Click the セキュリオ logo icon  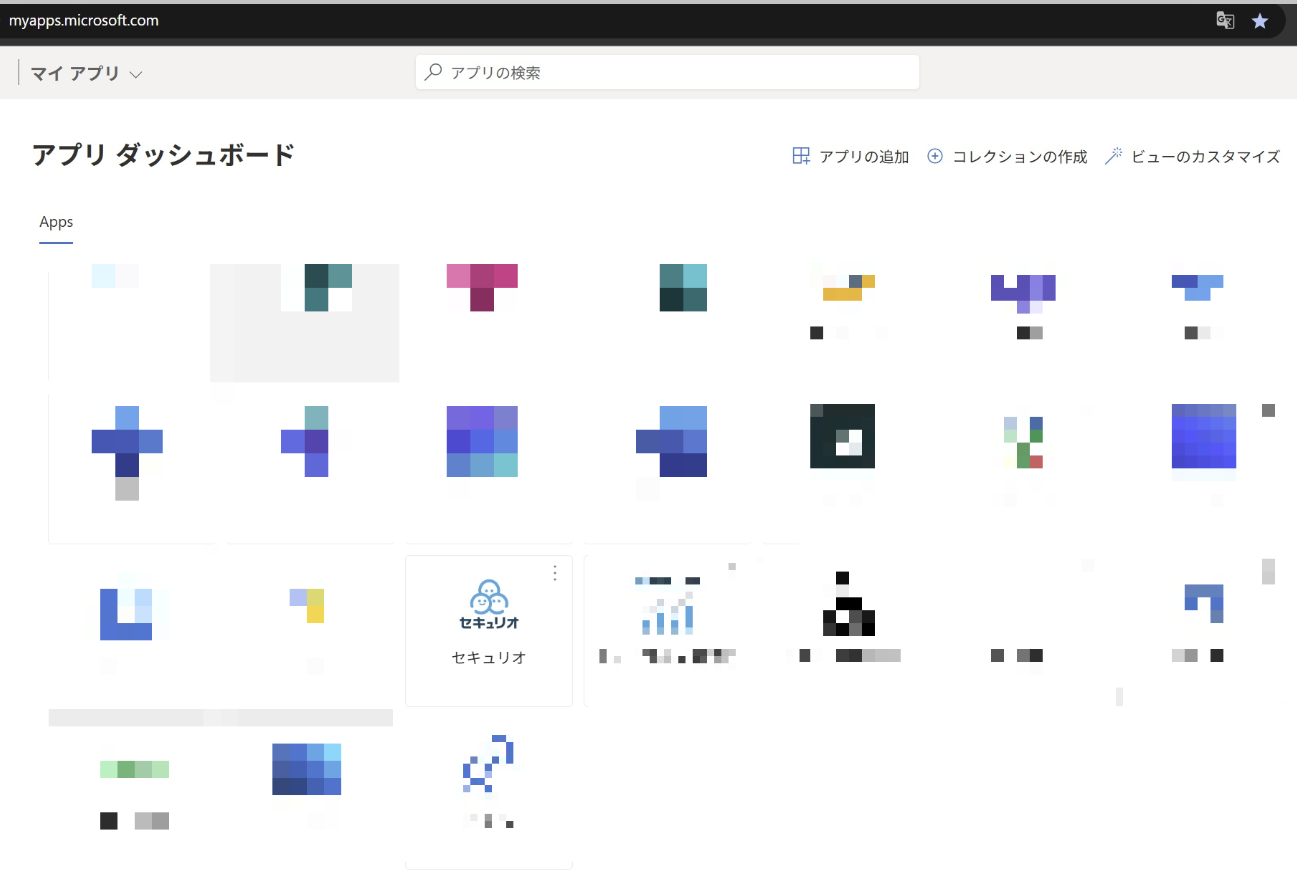(489, 604)
